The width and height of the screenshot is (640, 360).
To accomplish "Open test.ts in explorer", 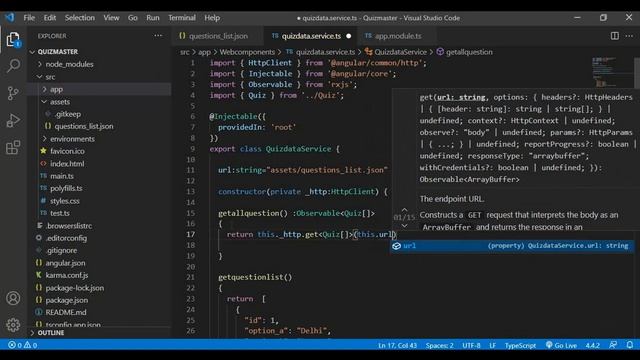I will (60, 213).
